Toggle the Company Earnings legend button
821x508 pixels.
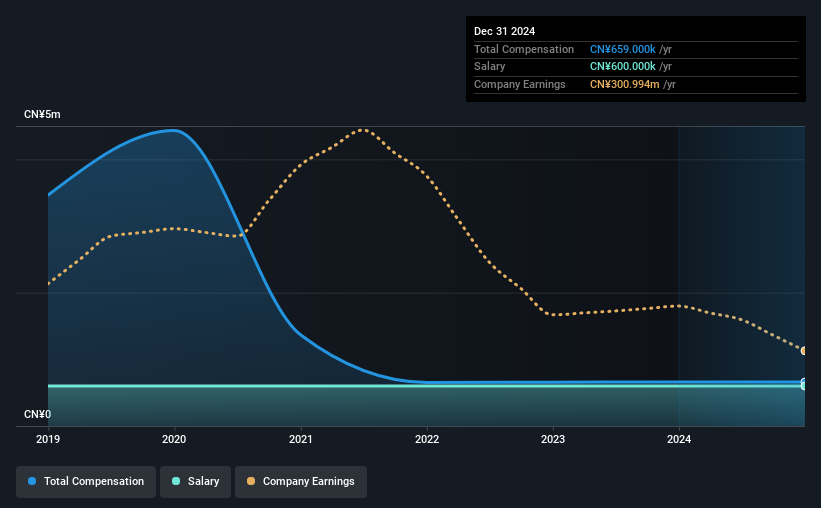coord(301,482)
